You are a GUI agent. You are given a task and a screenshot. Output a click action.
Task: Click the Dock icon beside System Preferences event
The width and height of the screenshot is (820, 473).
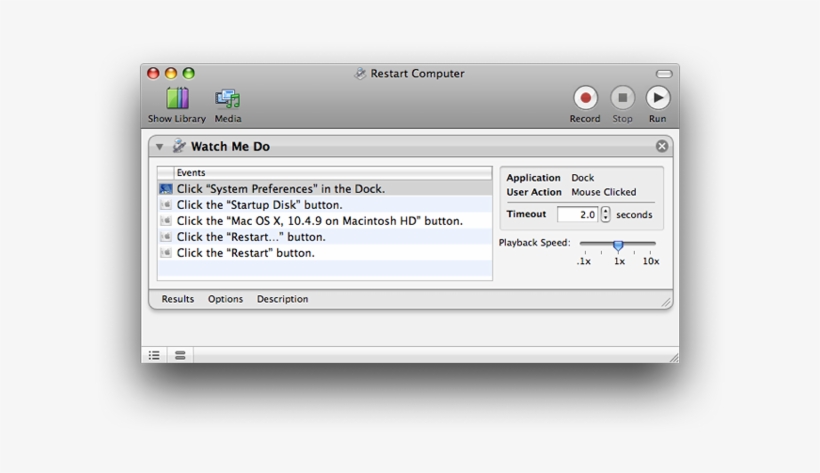pyautogui.click(x=166, y=189)
